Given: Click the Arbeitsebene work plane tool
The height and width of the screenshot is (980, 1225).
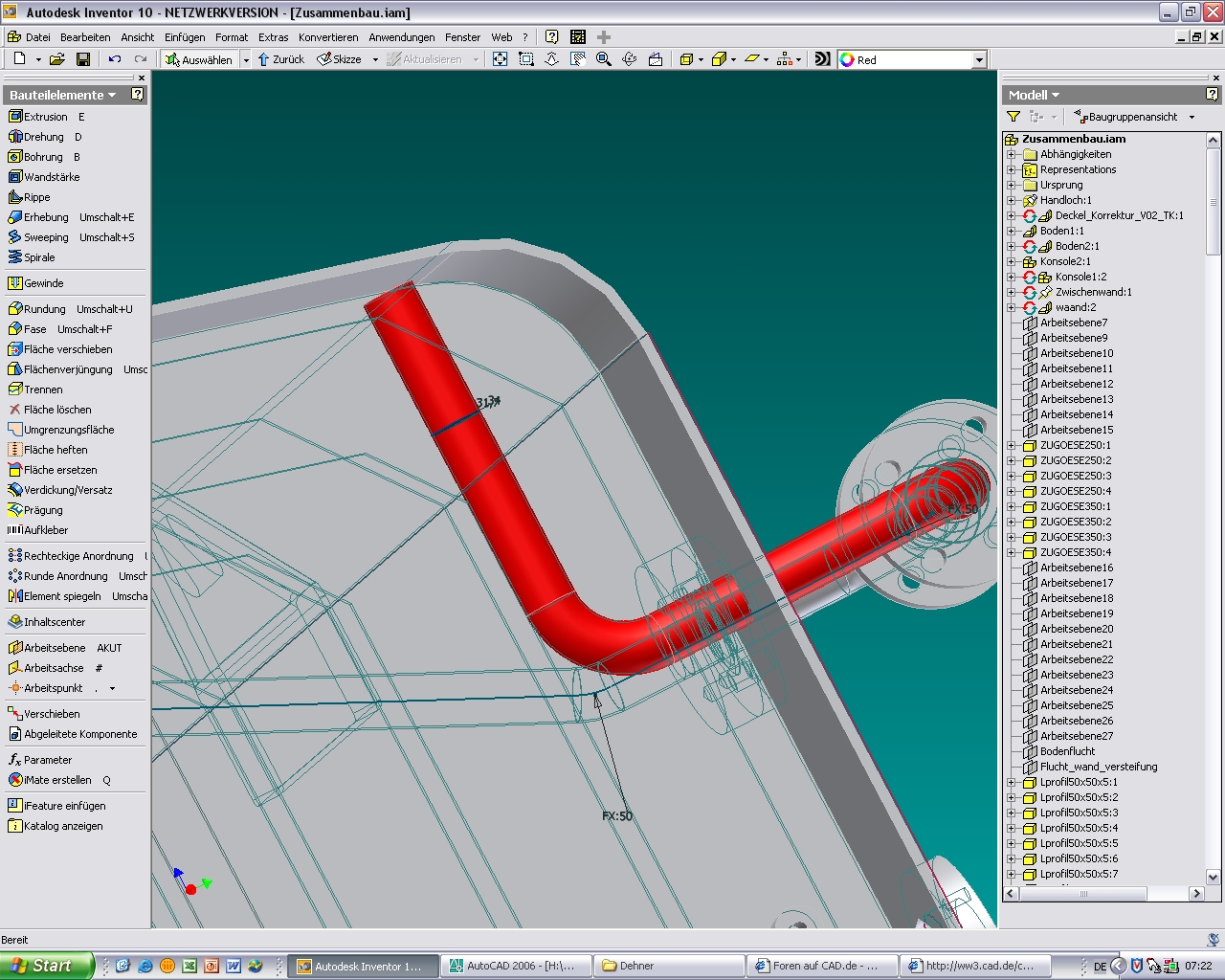Looking at the screenshot, I should pos(54,648).
